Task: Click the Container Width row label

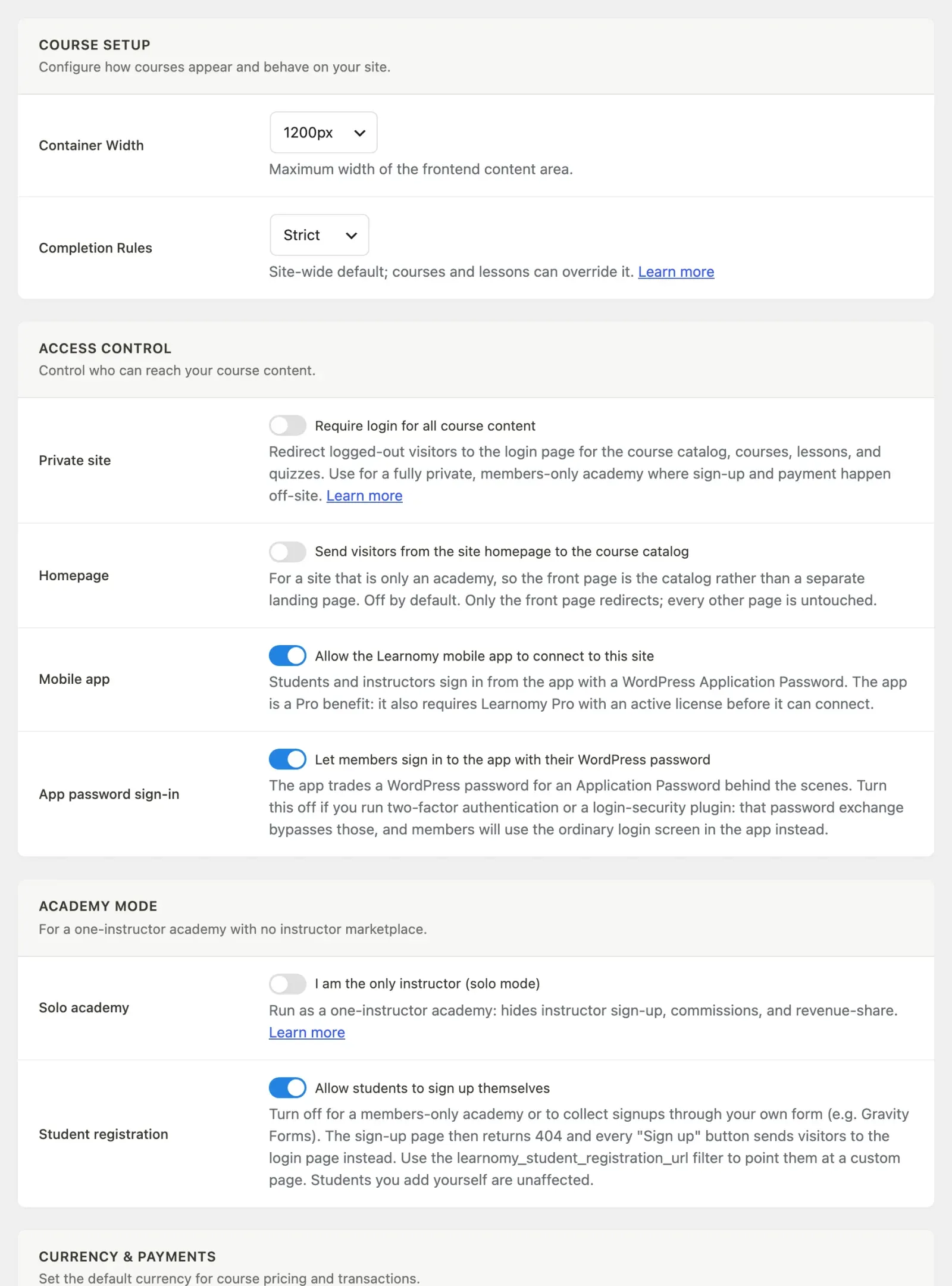Action: pyautogui.click(x=91, y=145)
